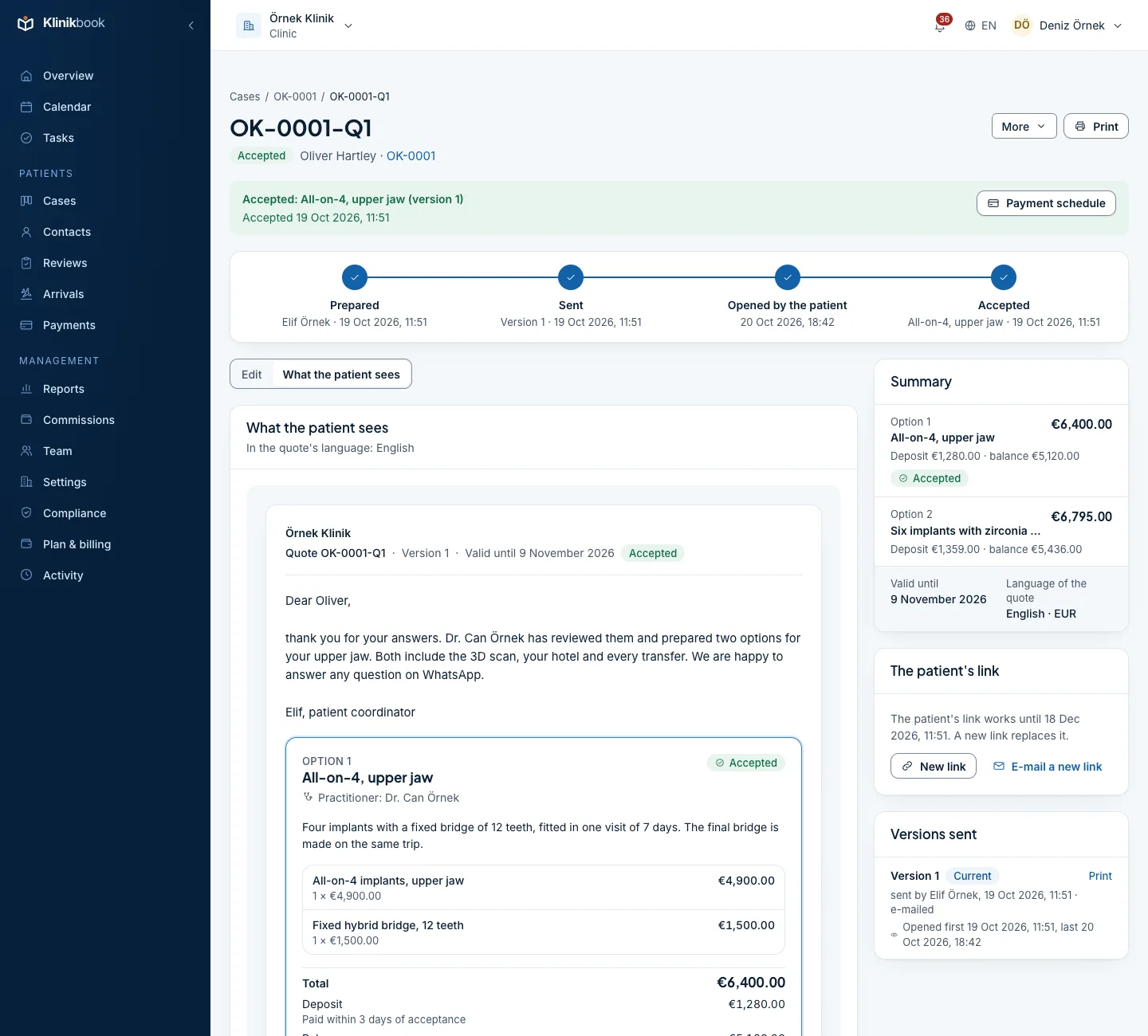This screenshot has width=1148, height=1036.
Task: Select Option 1 All-on-4 in Summary
Action: 1001,450
